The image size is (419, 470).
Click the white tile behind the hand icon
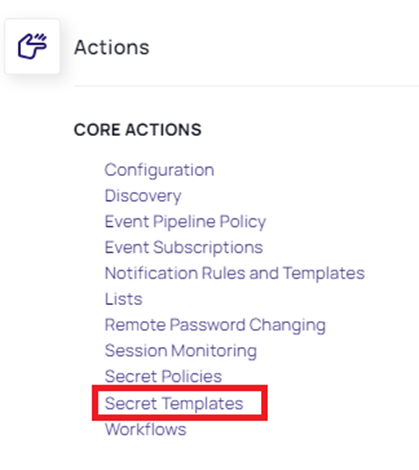[32, 46]
